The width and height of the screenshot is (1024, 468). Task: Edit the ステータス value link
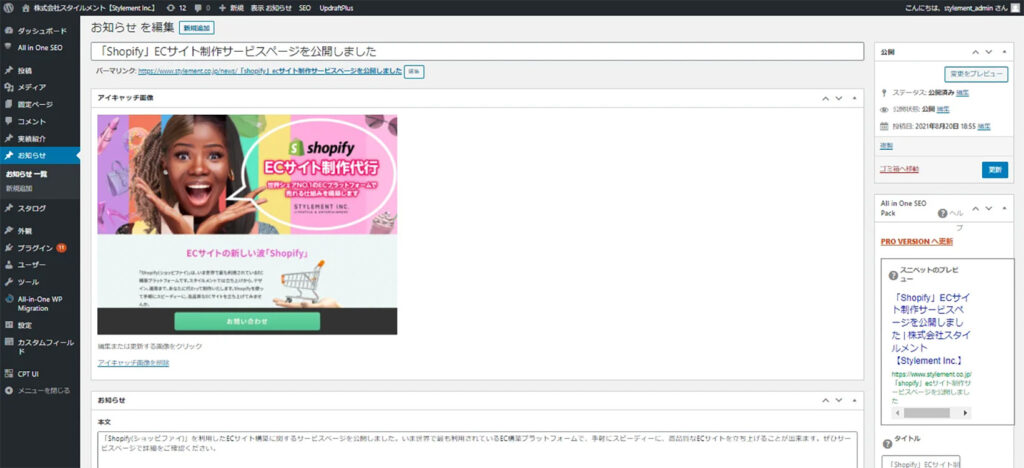tap(963, 93)
